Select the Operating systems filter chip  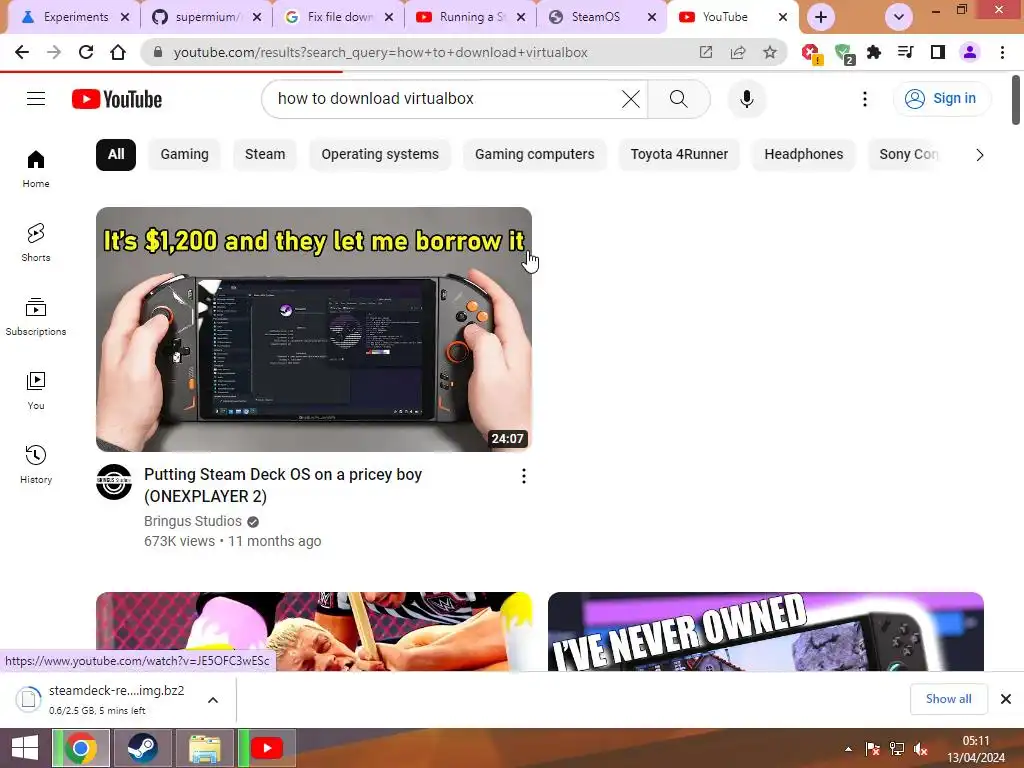coord(380,155)
